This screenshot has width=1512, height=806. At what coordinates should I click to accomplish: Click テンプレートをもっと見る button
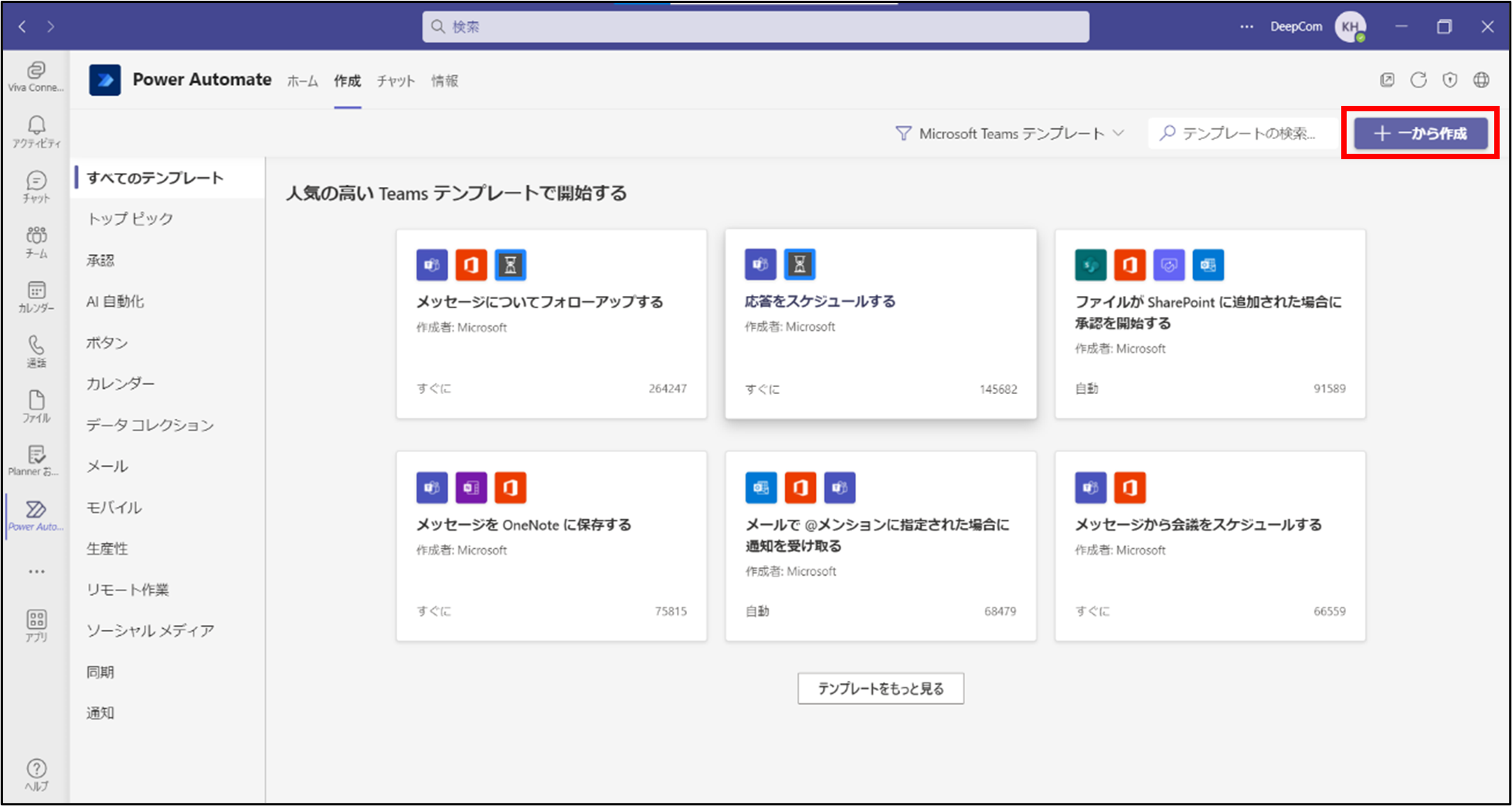click(x=881, y=689)
